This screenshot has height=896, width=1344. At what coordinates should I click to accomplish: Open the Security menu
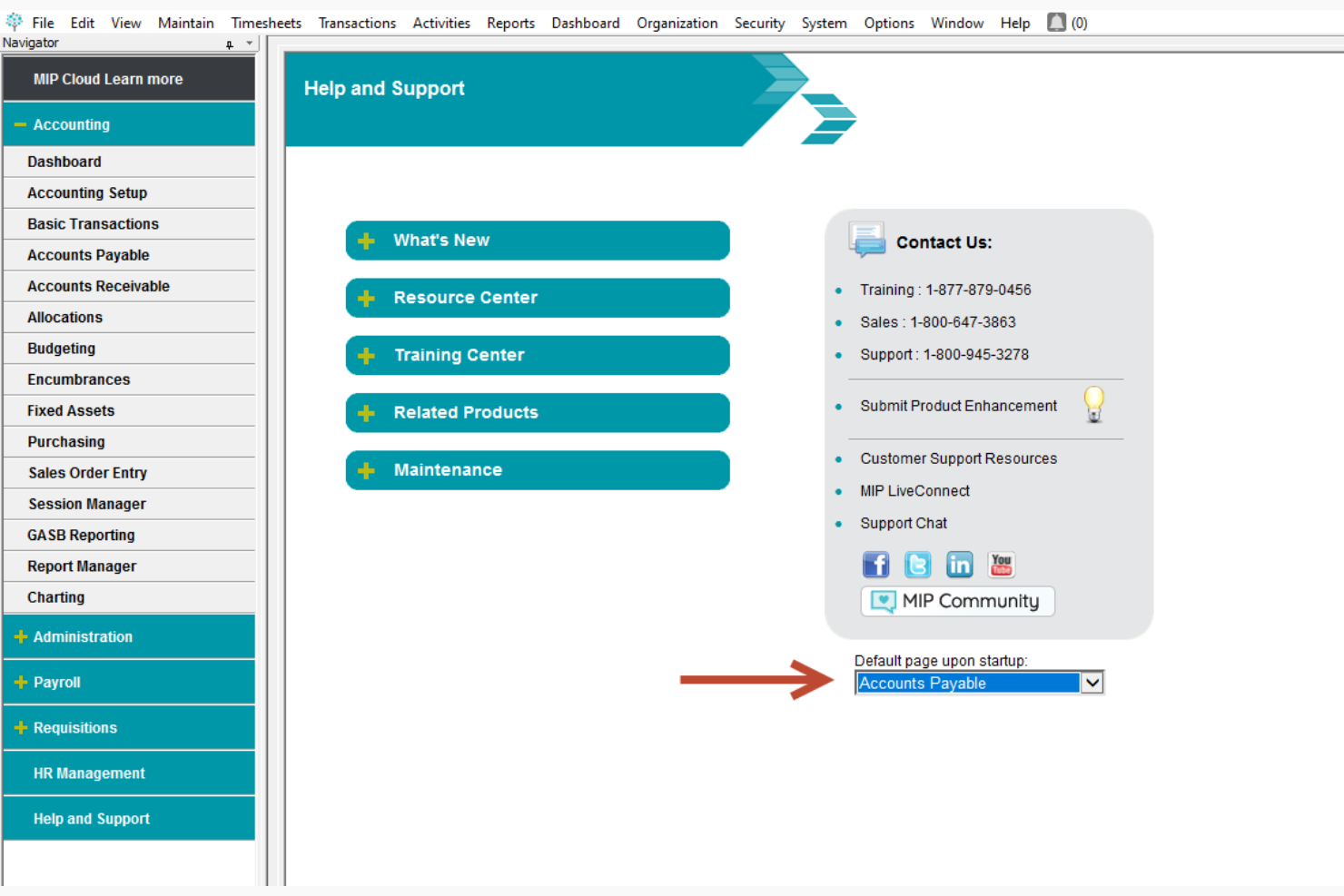[x=759, y=23]
